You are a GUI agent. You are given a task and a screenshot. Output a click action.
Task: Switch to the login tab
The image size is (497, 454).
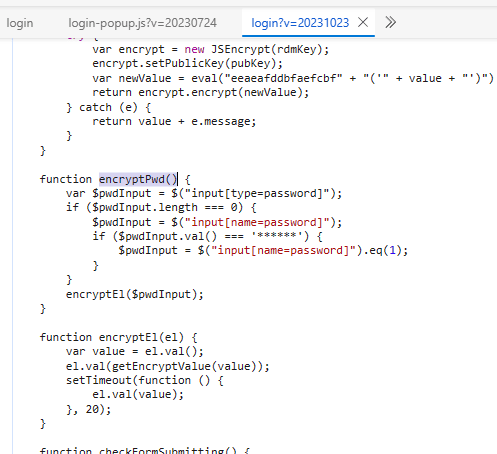(20, 23)
